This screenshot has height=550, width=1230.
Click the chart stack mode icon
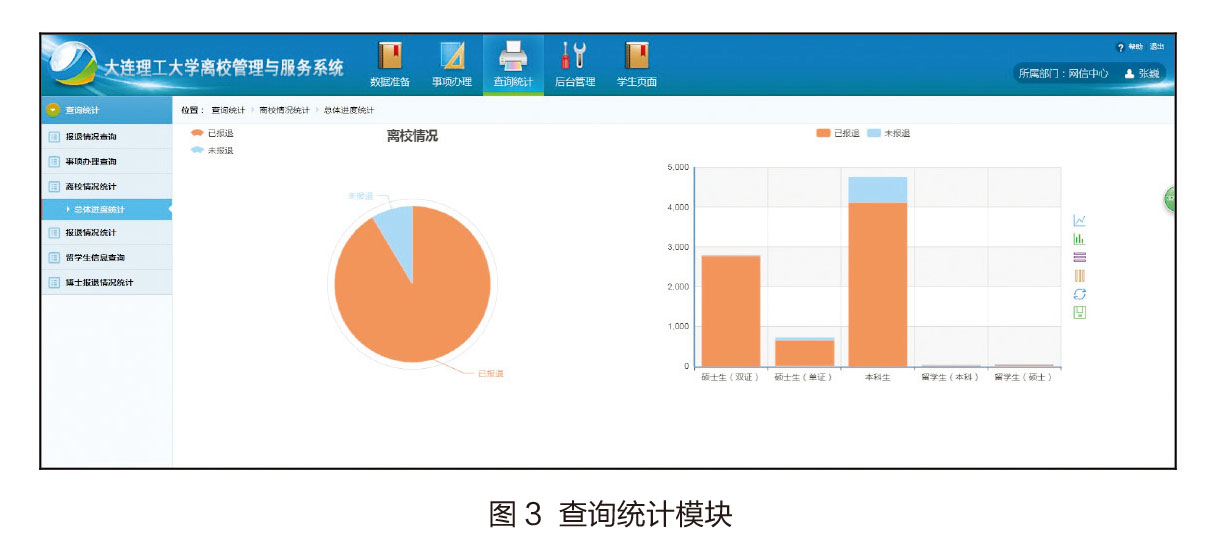tap(1080, 257)
